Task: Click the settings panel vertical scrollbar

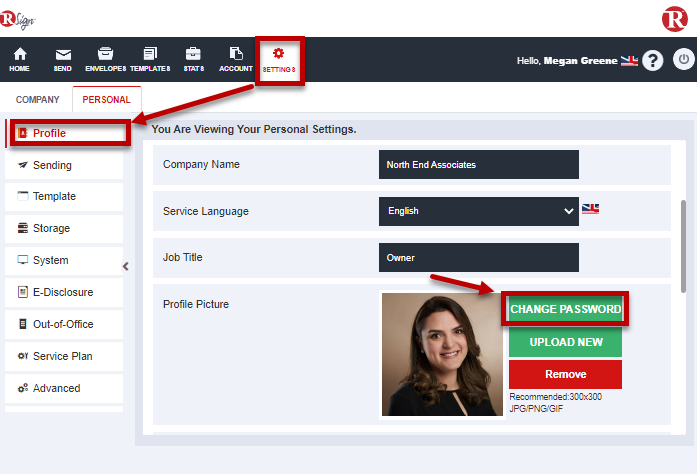Action: (683, 247)
